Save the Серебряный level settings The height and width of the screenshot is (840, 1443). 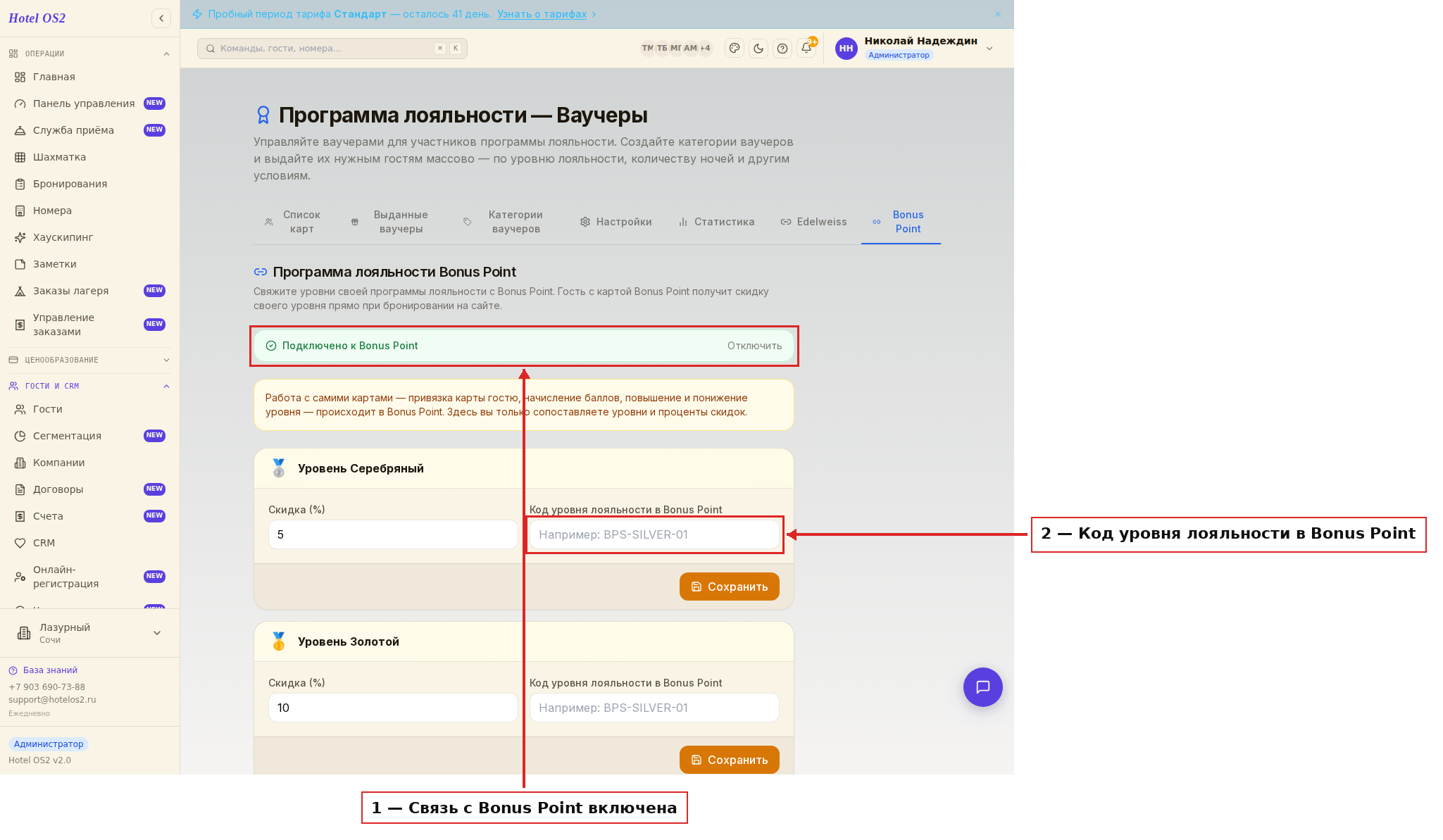point(729,587)
